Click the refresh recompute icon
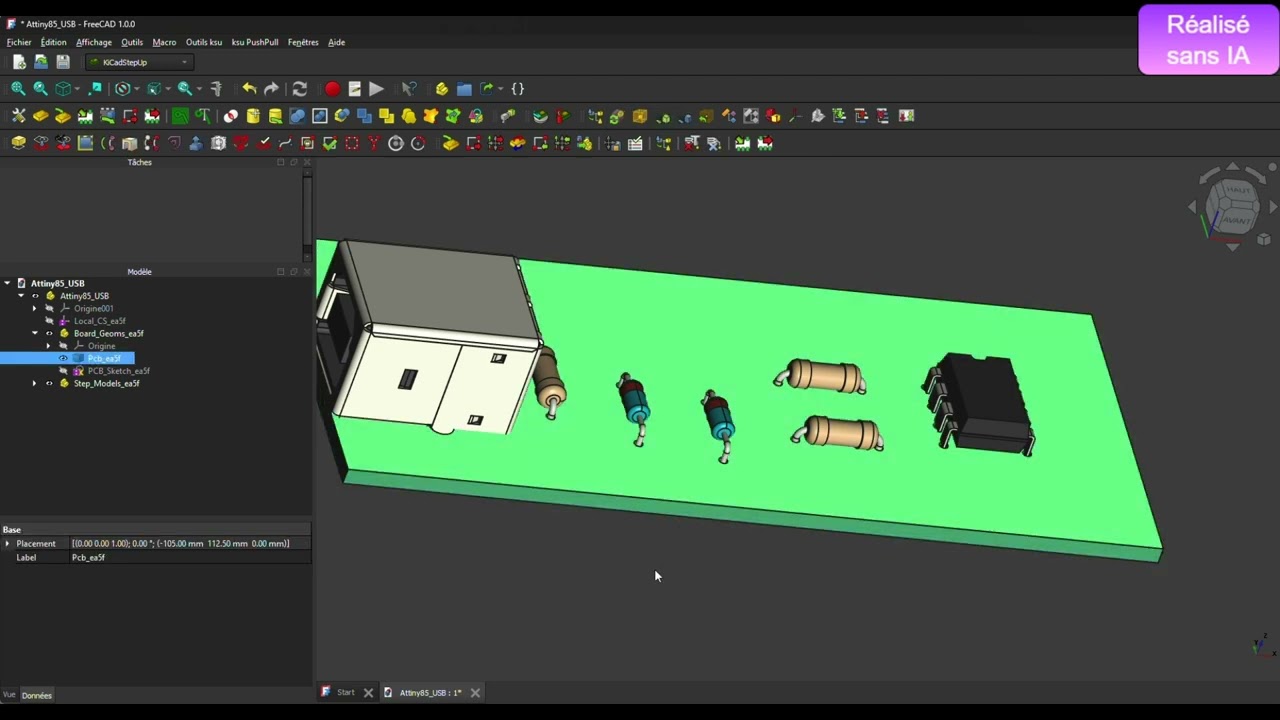This screenshot has width=1280, height=720. point(299,89)
